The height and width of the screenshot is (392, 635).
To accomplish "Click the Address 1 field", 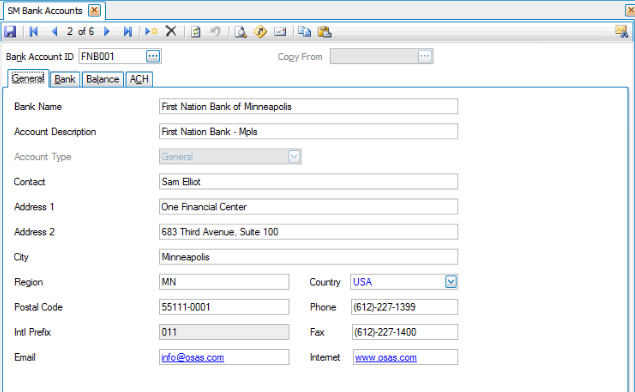I will [309, 207].
